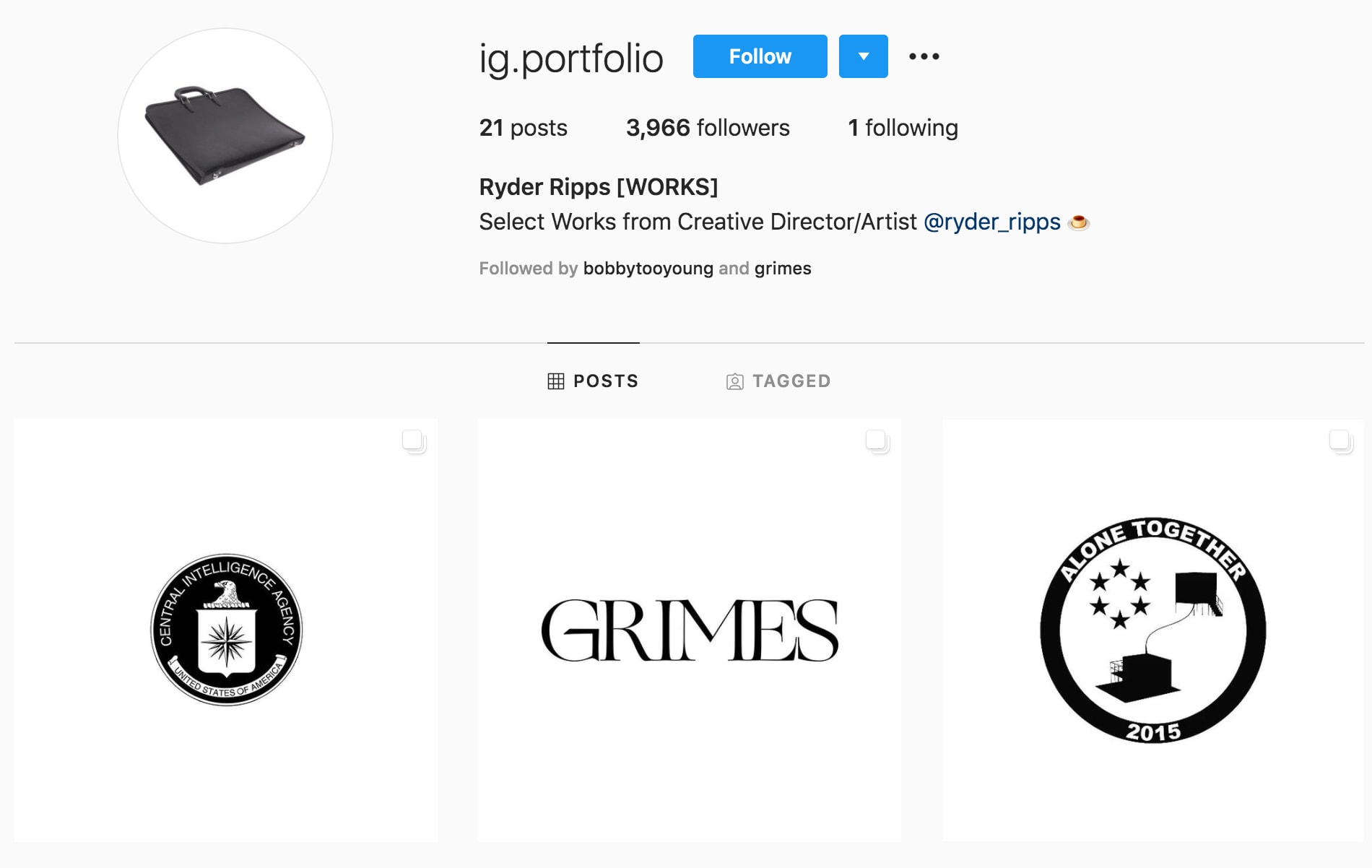1372x868 pixels.
Task: Open the @ryder_ripps profile link
Action: point(991,222)
